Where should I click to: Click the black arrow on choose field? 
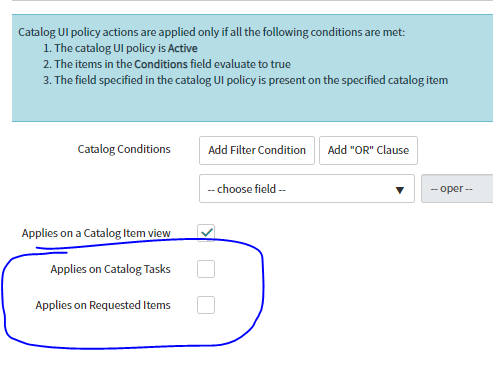point(400,190)
